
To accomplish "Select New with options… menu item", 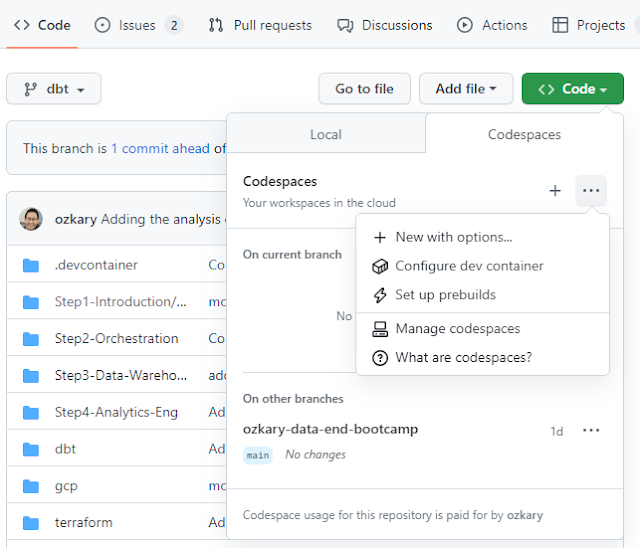I will tap(482, 237).
